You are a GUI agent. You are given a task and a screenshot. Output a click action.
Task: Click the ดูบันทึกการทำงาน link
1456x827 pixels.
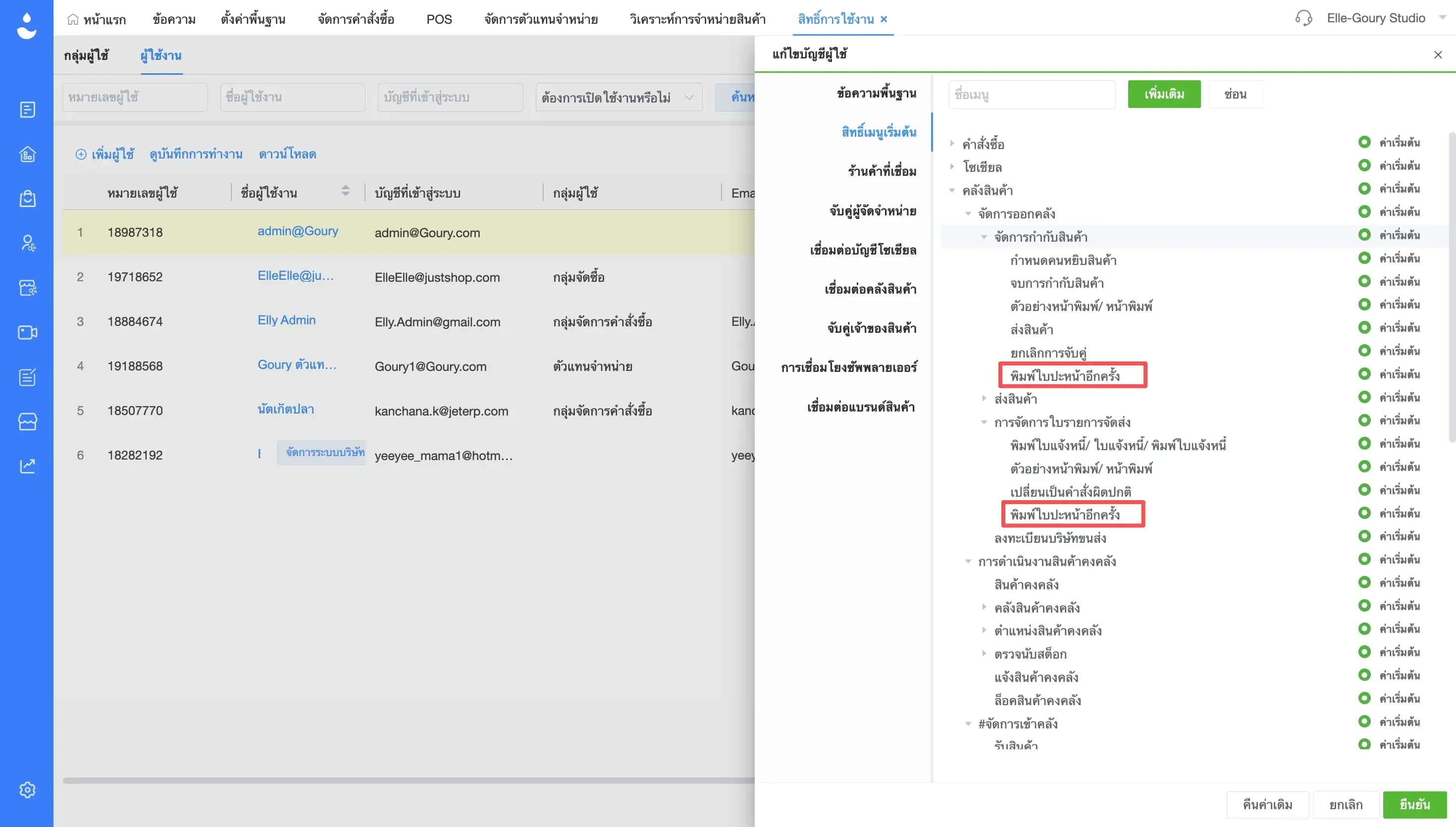point(196,154)
